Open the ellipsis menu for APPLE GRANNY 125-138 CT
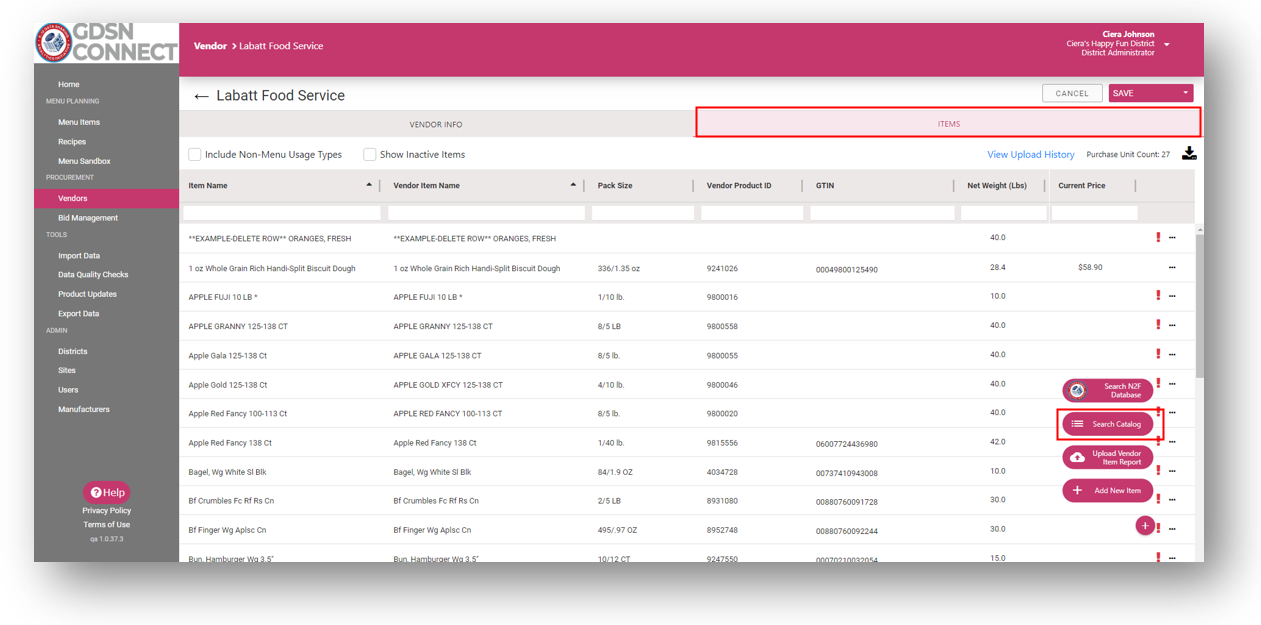The height and width of the screenshot is (625, 1261). 1172,326
